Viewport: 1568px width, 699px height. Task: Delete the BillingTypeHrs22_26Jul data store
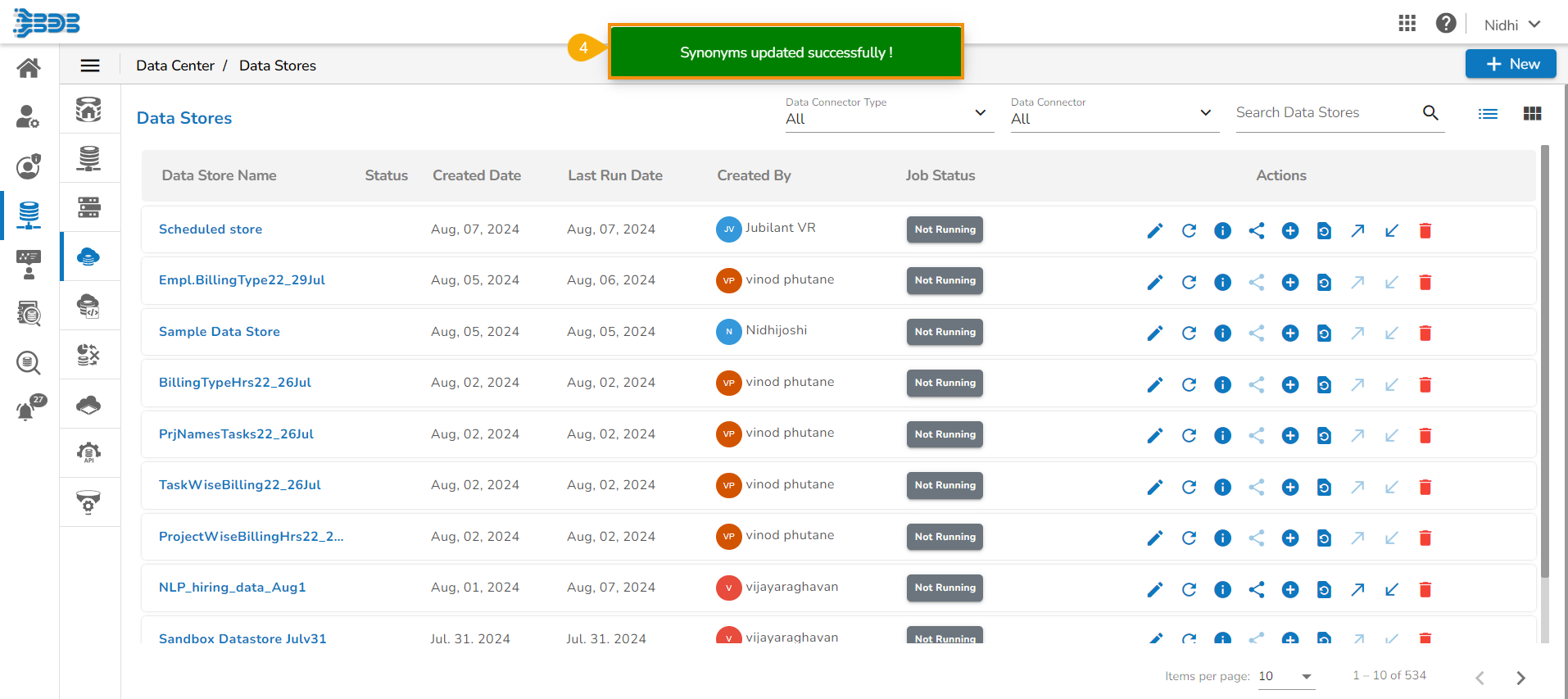point(1425,385)
